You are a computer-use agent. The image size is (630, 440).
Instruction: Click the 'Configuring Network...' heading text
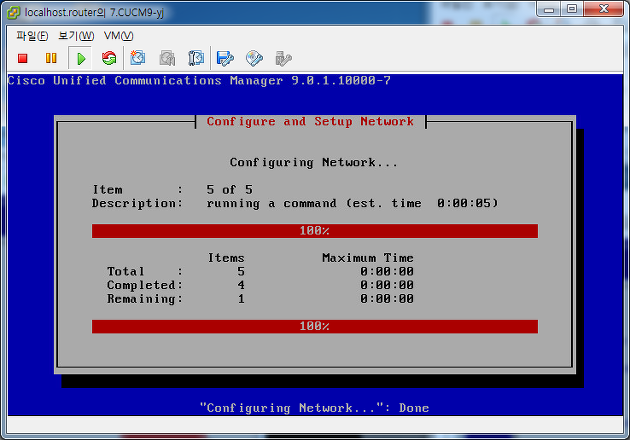pyautogui.click(x=313, y=163)
